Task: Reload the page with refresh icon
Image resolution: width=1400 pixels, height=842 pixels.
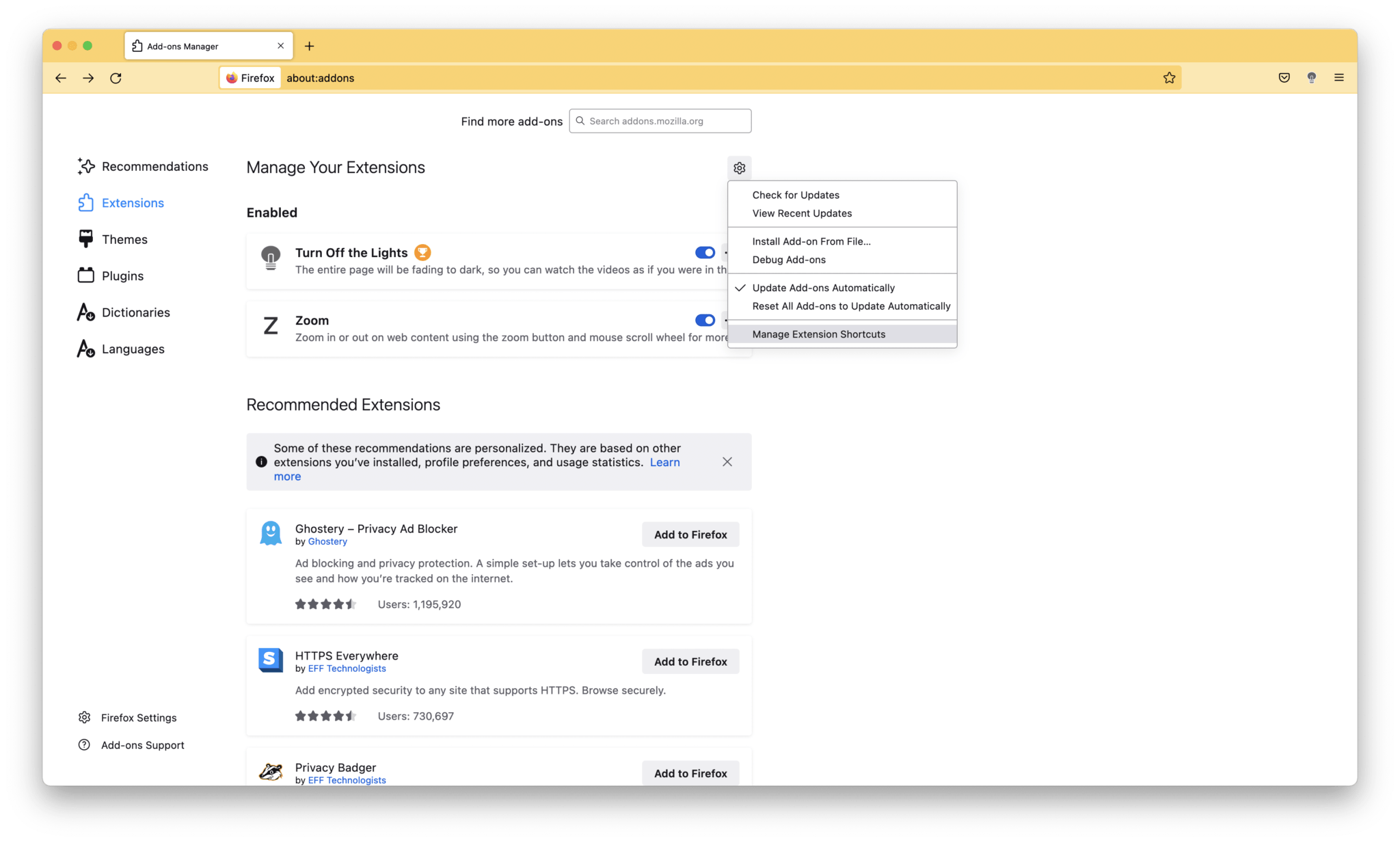Action: 116,78
